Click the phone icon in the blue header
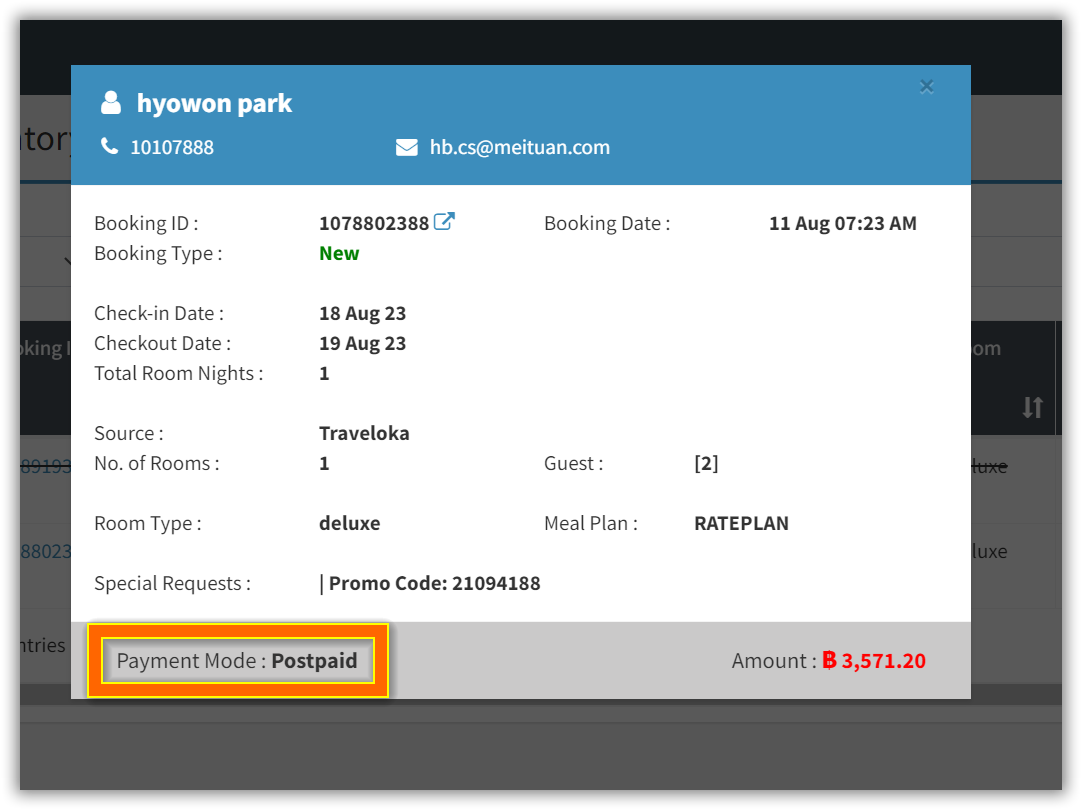The image size is (1082, 810). click(x=110, y=146)
